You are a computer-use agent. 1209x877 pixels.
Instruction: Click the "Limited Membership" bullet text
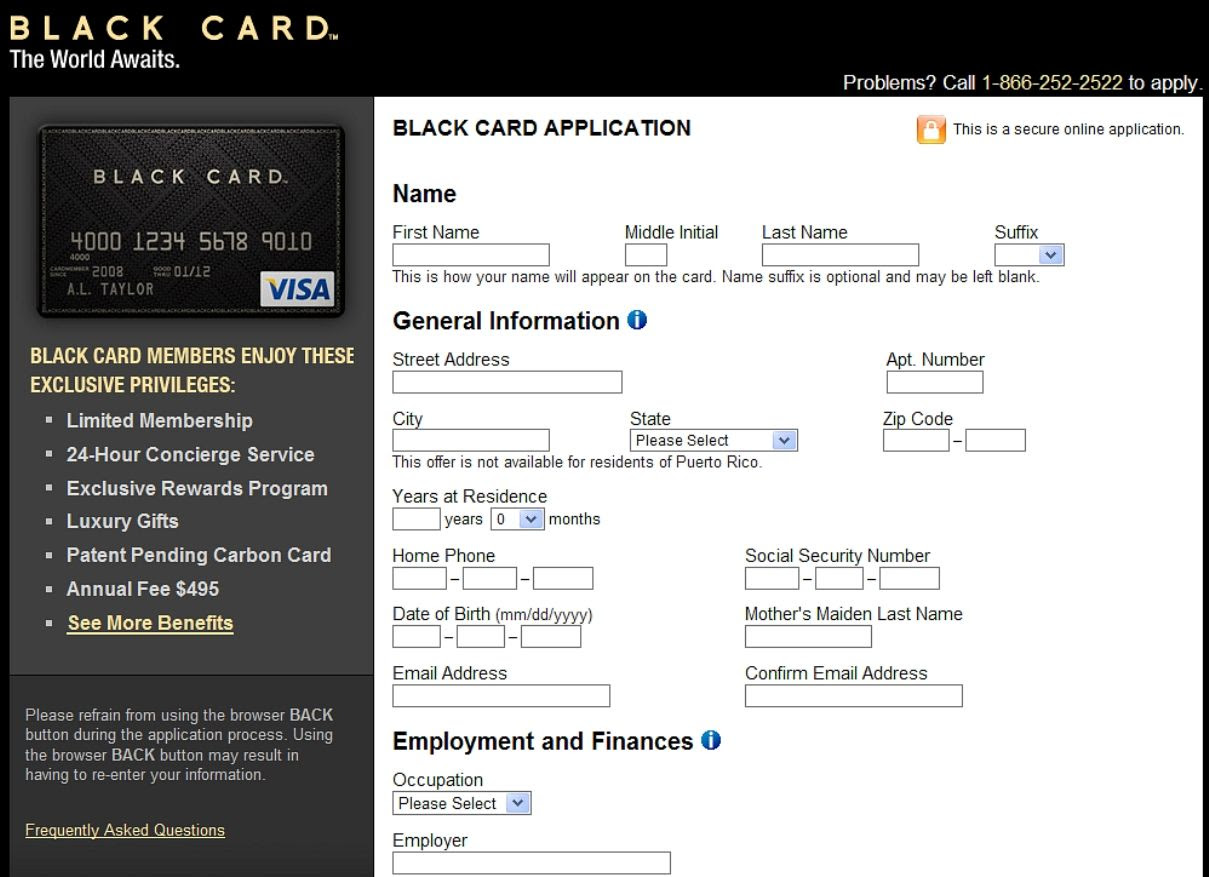point(160,421)
